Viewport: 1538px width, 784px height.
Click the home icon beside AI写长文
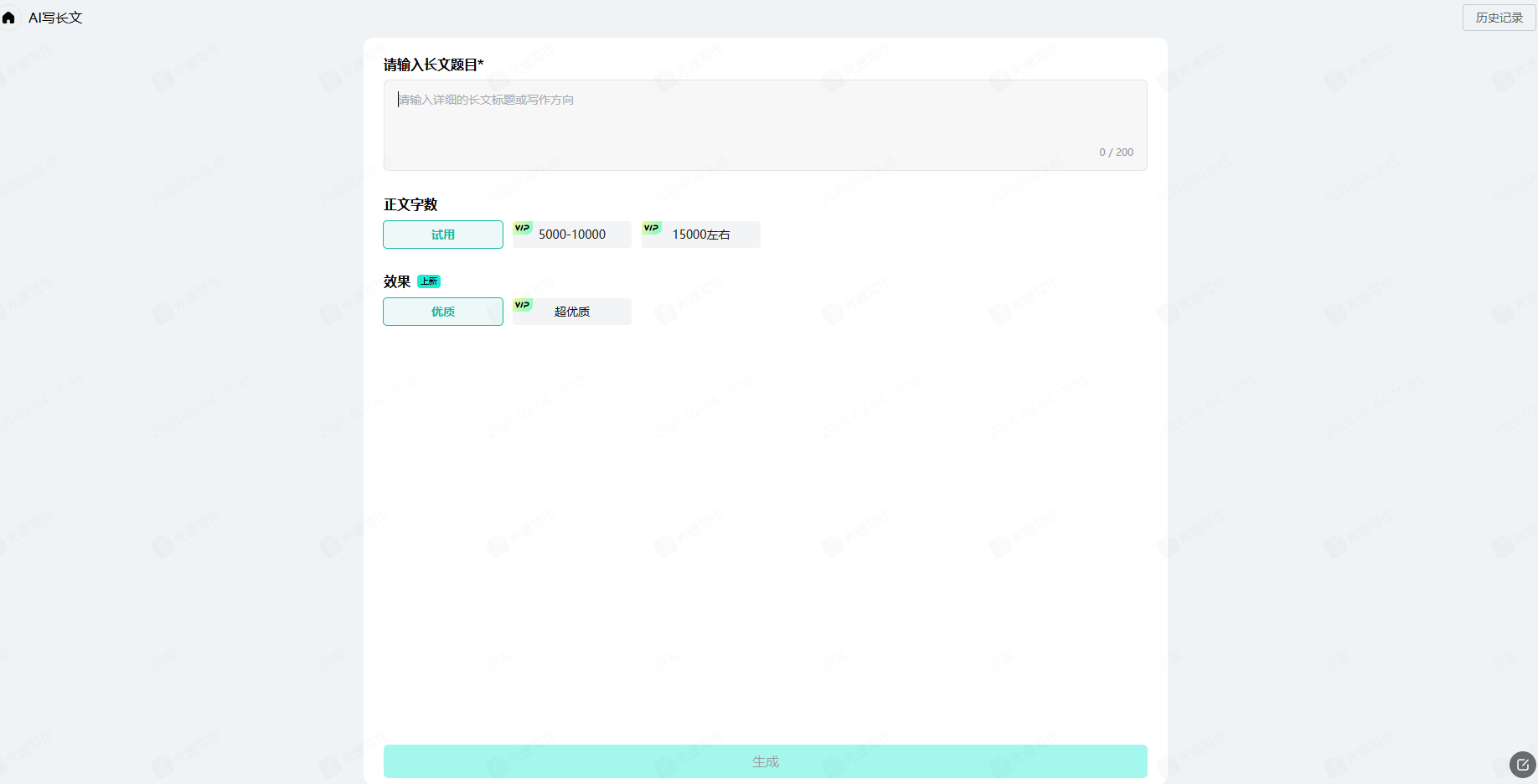(x=8, y=18)
